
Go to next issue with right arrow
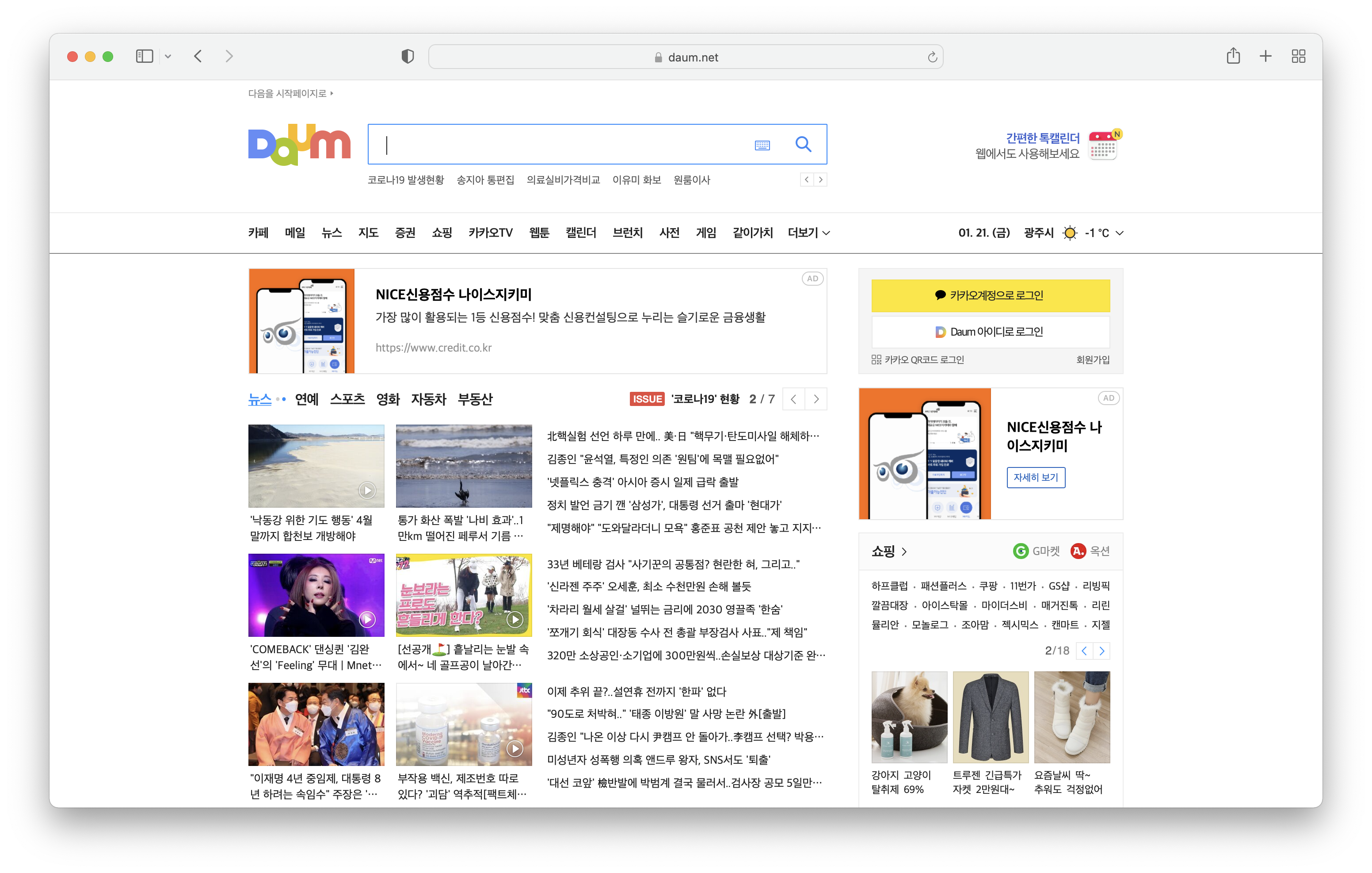click(x=816, y=399)
